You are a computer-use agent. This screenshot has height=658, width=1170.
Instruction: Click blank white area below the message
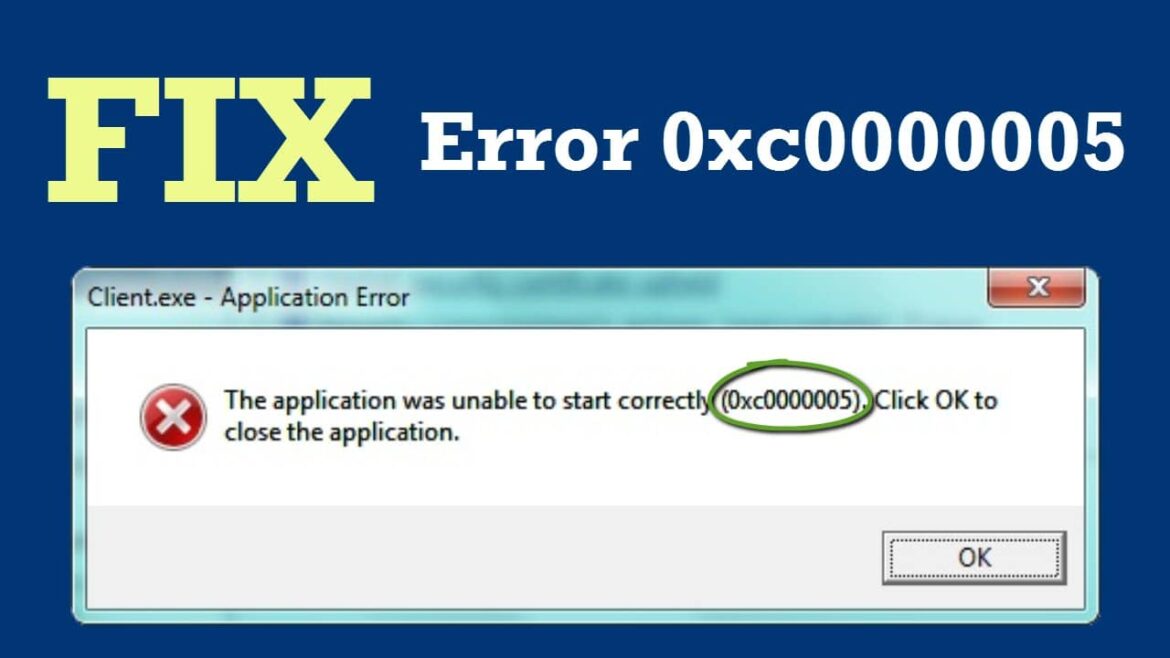coord(582,475)
